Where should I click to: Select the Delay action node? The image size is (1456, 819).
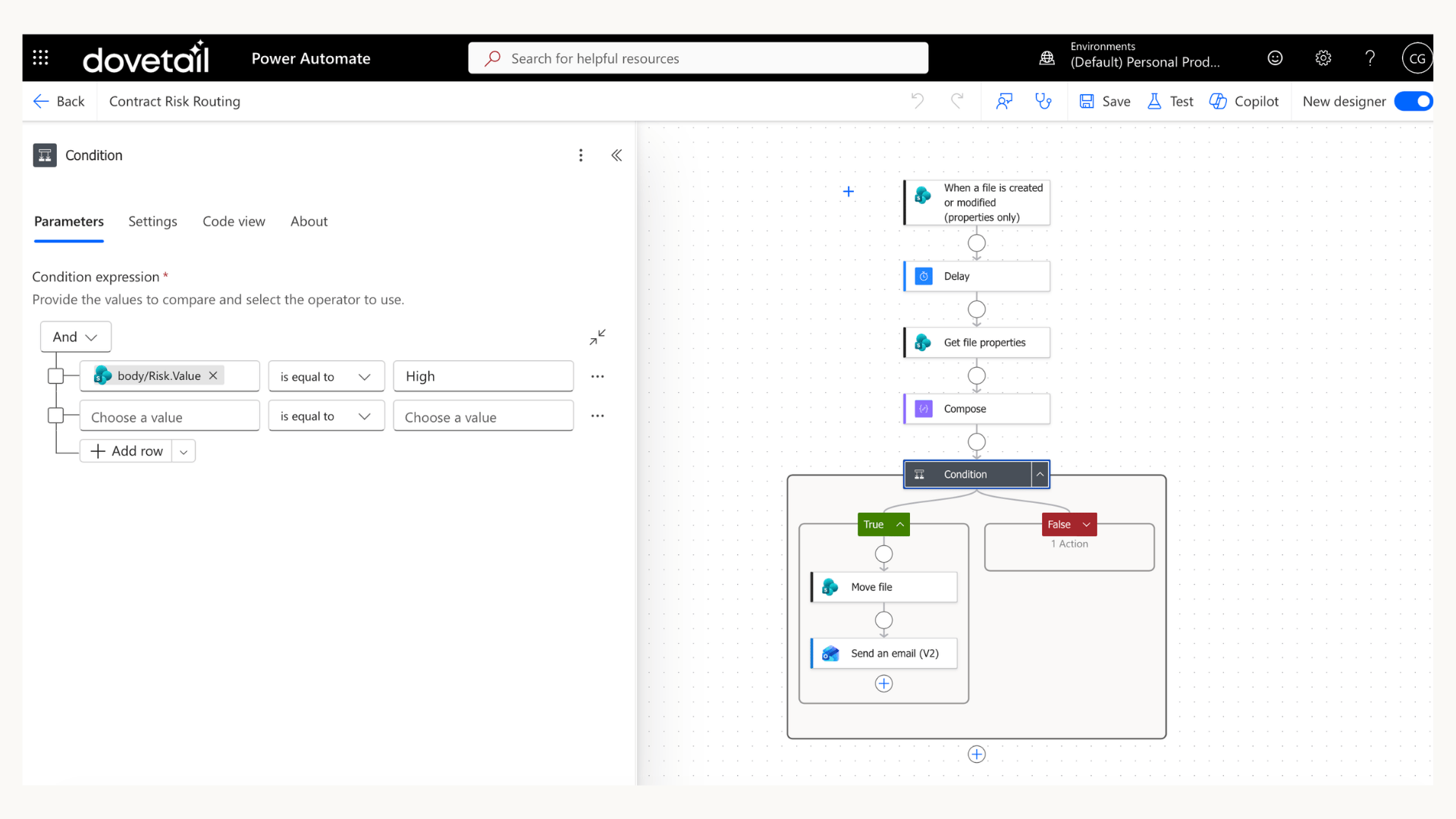977,276
